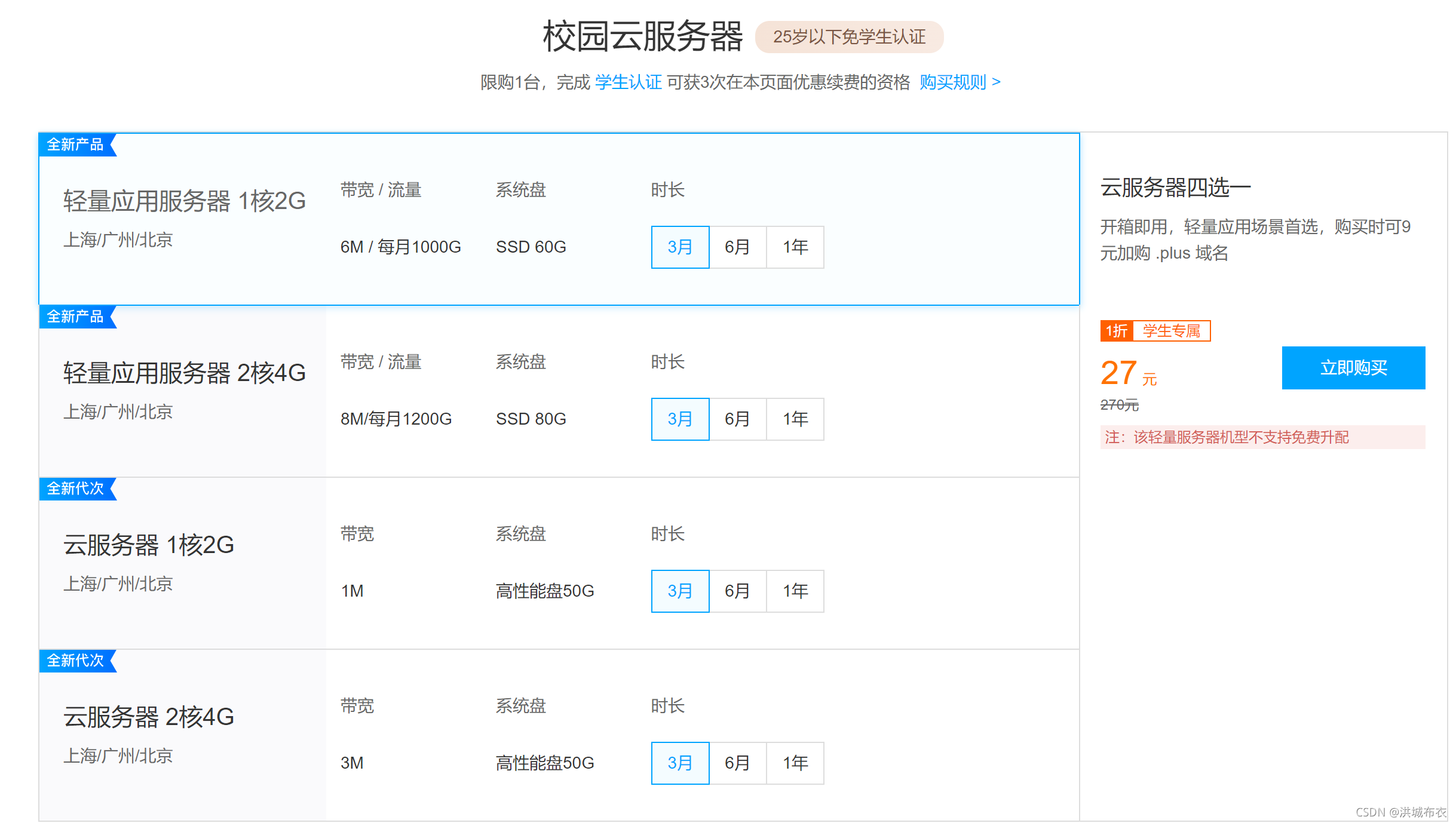
Task: Click 高性能盘50G in 云服务器 2核4G row
Action: (x=544, y=763)
